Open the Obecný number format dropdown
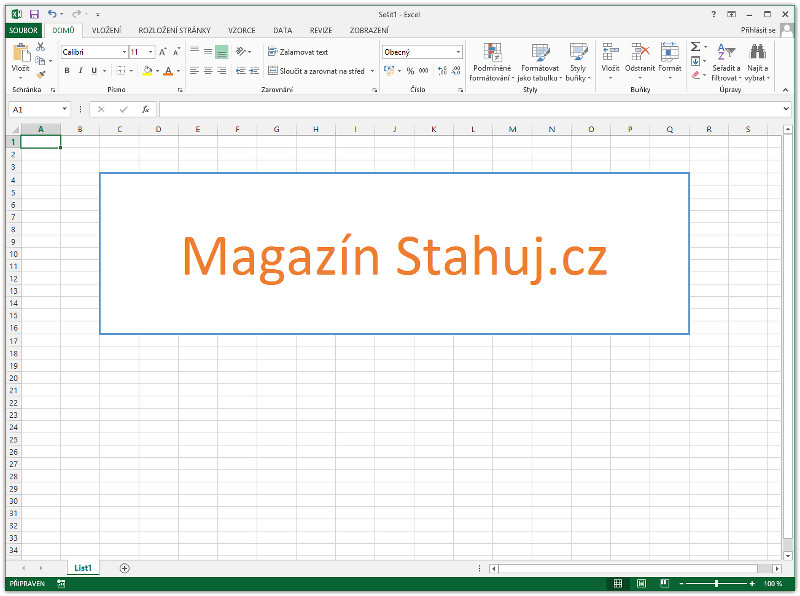 (458, 52)
